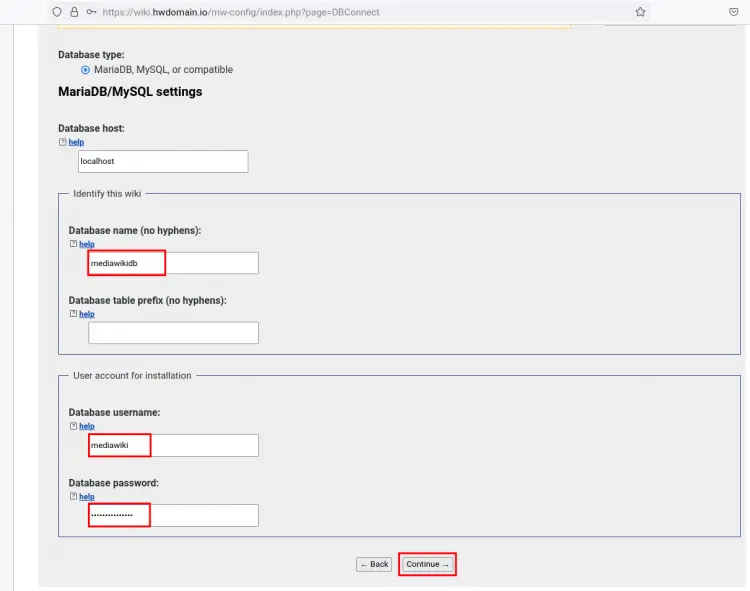Image resolution: width=750 pixels, height=591 pixels.
Task: Click the empty Database table prefix field
Action: click(x=173, y=333)
